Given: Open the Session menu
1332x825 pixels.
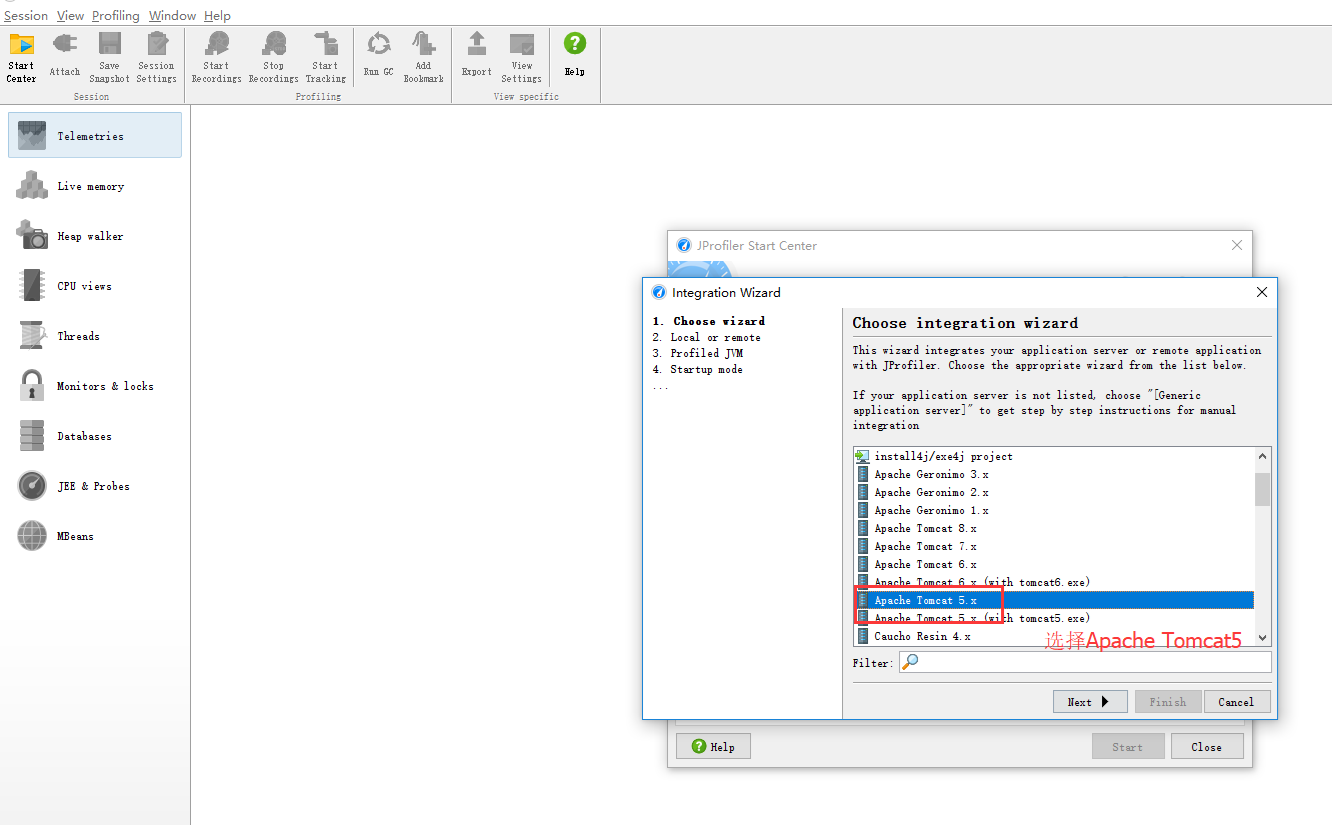Looking at the screenshot, I should point(26,16).
